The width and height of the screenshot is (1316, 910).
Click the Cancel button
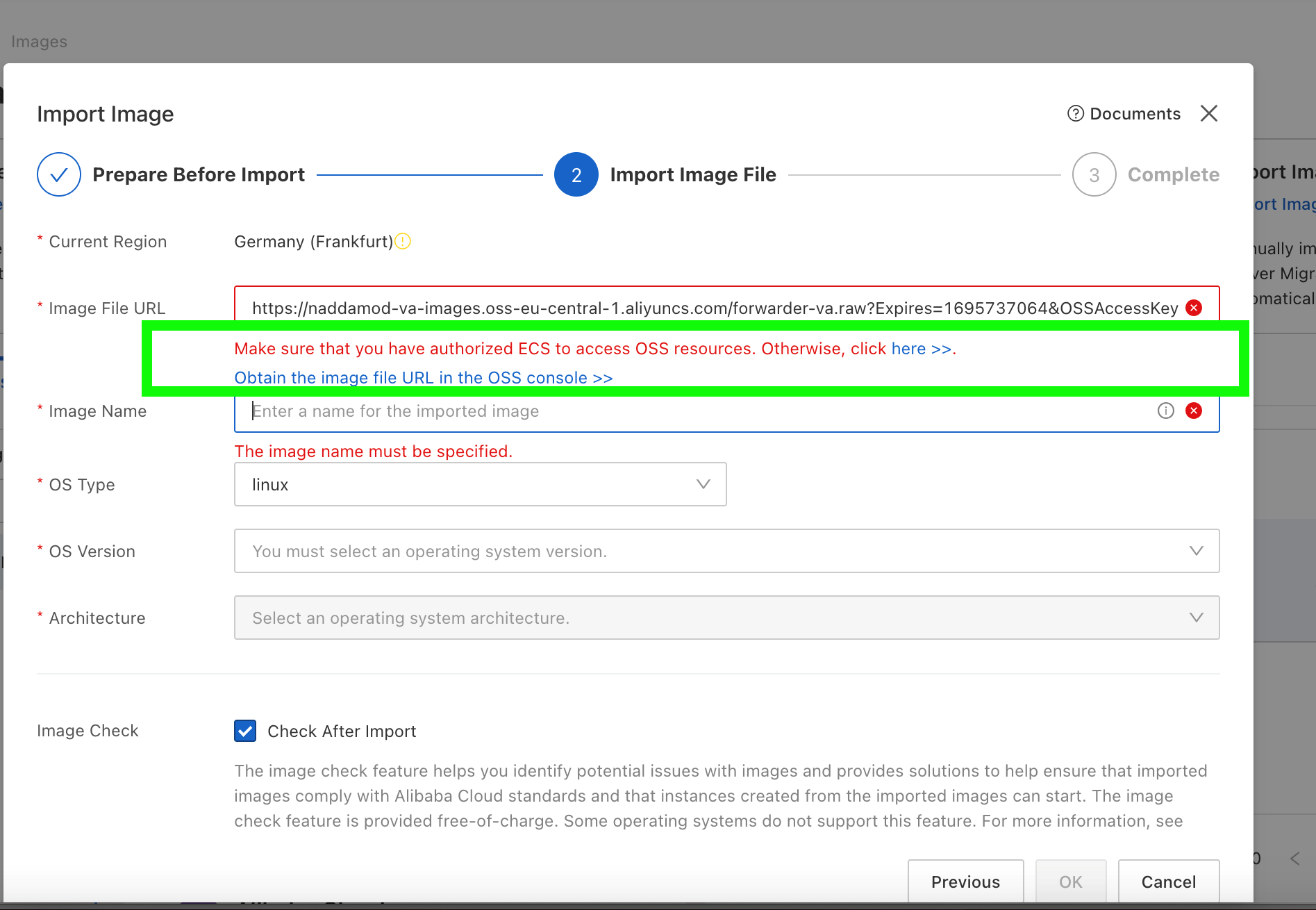coord(1169,882)
